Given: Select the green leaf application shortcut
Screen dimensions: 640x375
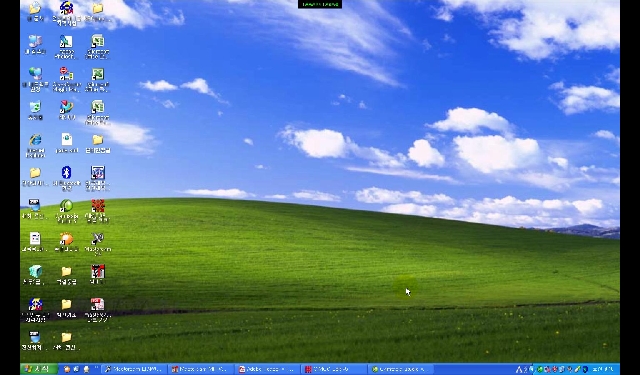Looking at the screenshot, I should pos(66,211).
